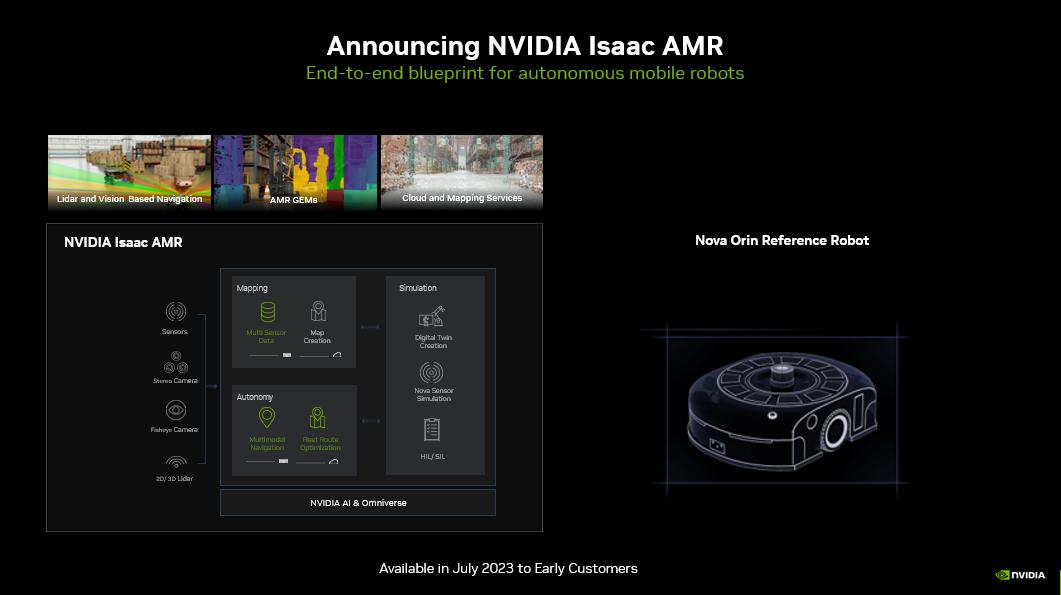Switch to the Autonomy section
This screenshot has height=595, width=1061.
click(254, 398)
